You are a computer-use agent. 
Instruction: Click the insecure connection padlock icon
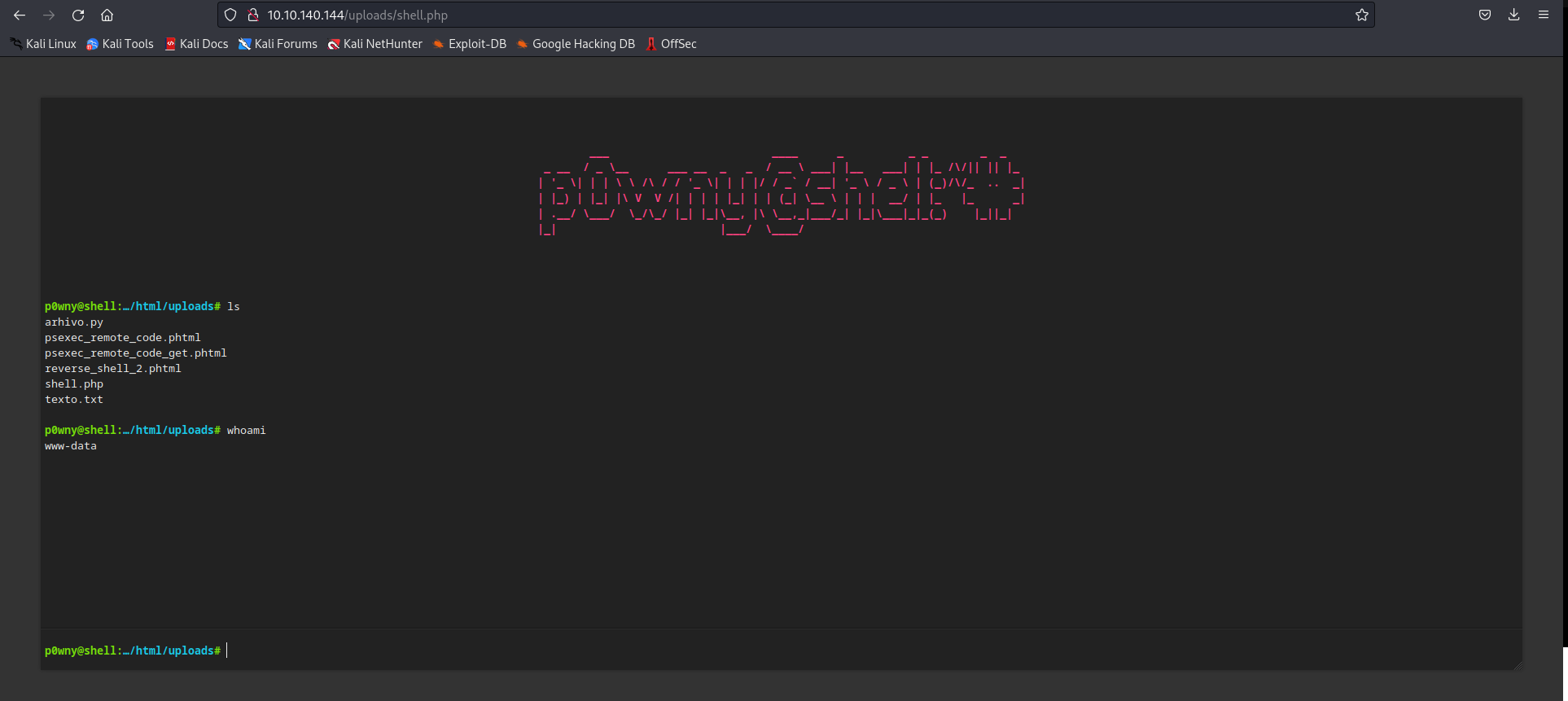(x=253, y=15)
